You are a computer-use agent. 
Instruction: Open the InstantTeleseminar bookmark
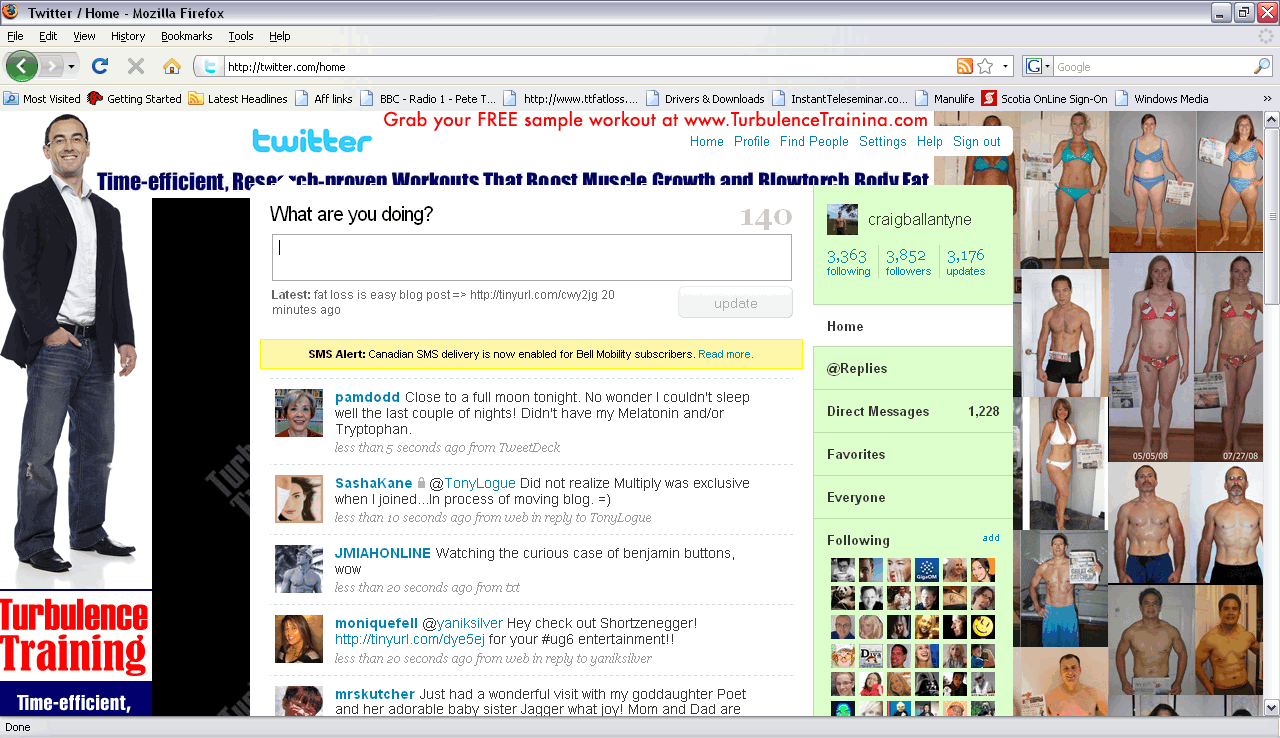[840, 99]
